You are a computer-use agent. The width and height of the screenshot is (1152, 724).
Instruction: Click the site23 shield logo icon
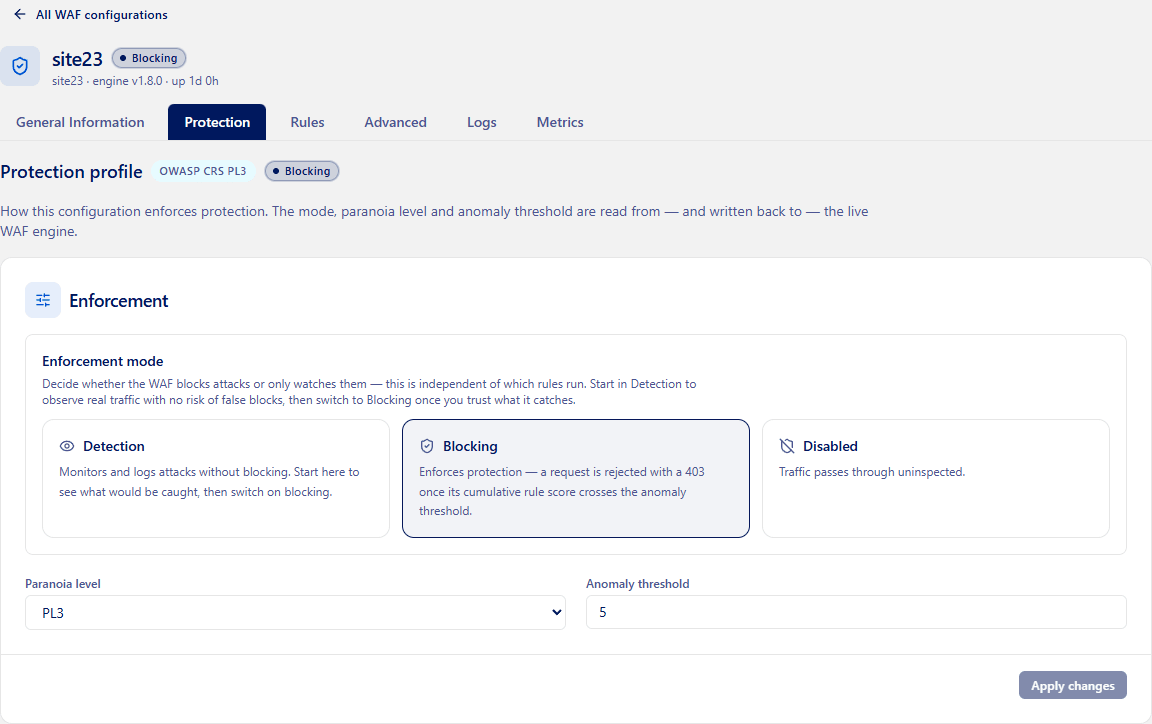point(20,66)
